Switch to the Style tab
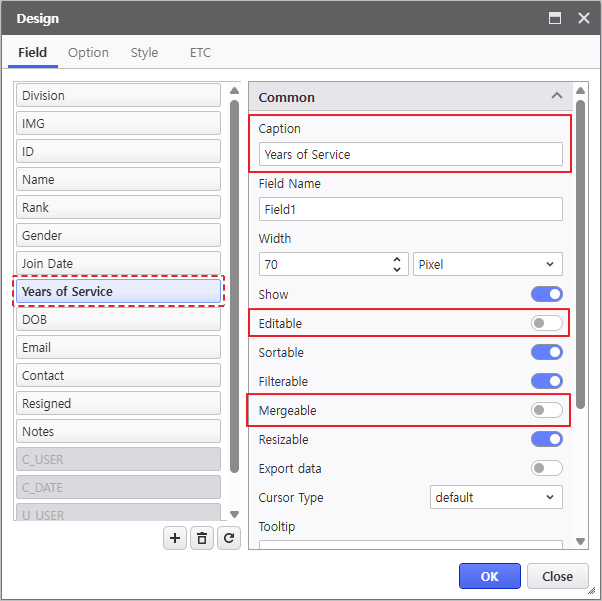 pyautogui.click(x=144, y=53)
